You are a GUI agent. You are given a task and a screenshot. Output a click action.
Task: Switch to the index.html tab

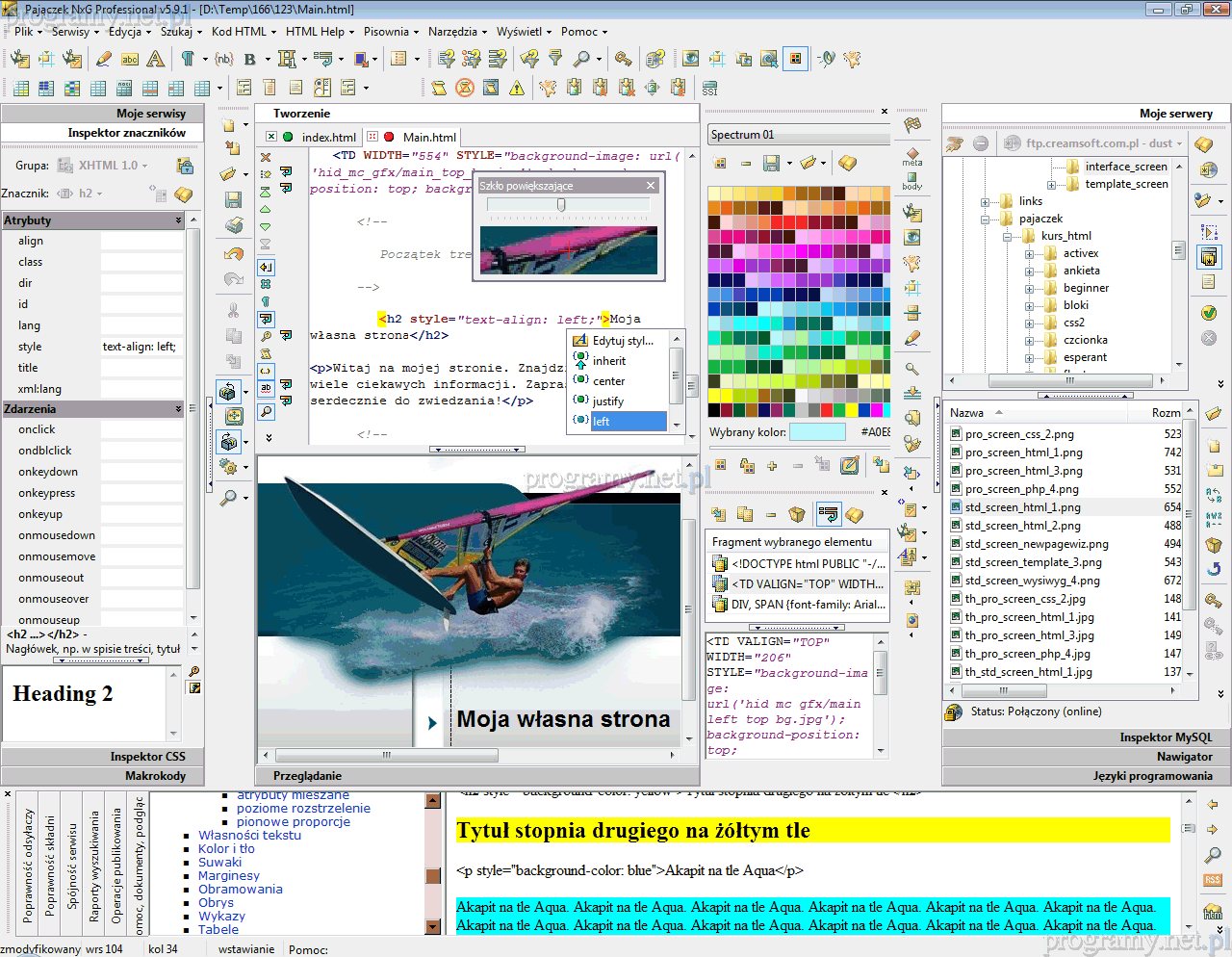(328, 138)
